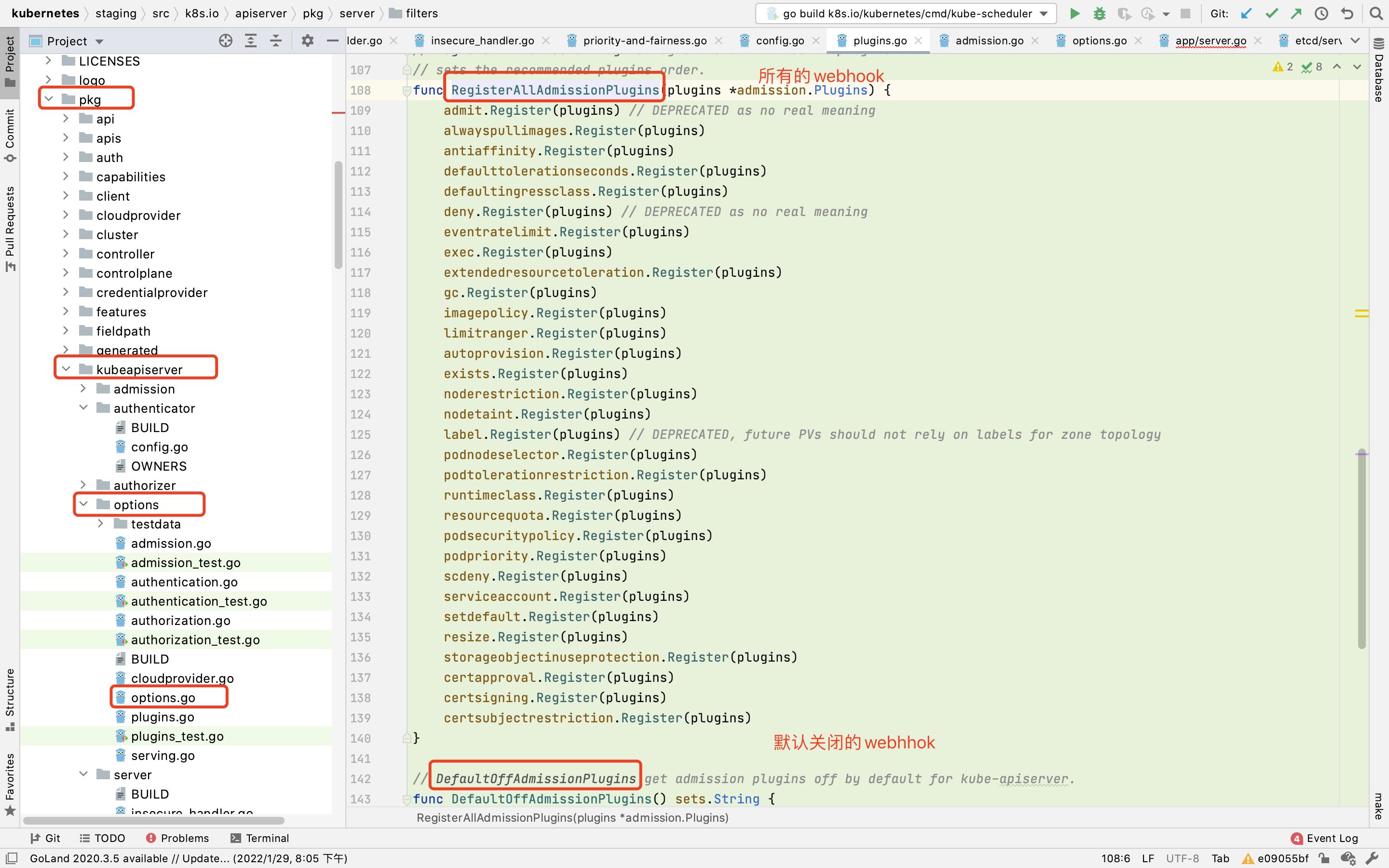This screenshot has width=1389, height=868.
Task: Open the Structure tool window
Action: click(x=10, y=699)
